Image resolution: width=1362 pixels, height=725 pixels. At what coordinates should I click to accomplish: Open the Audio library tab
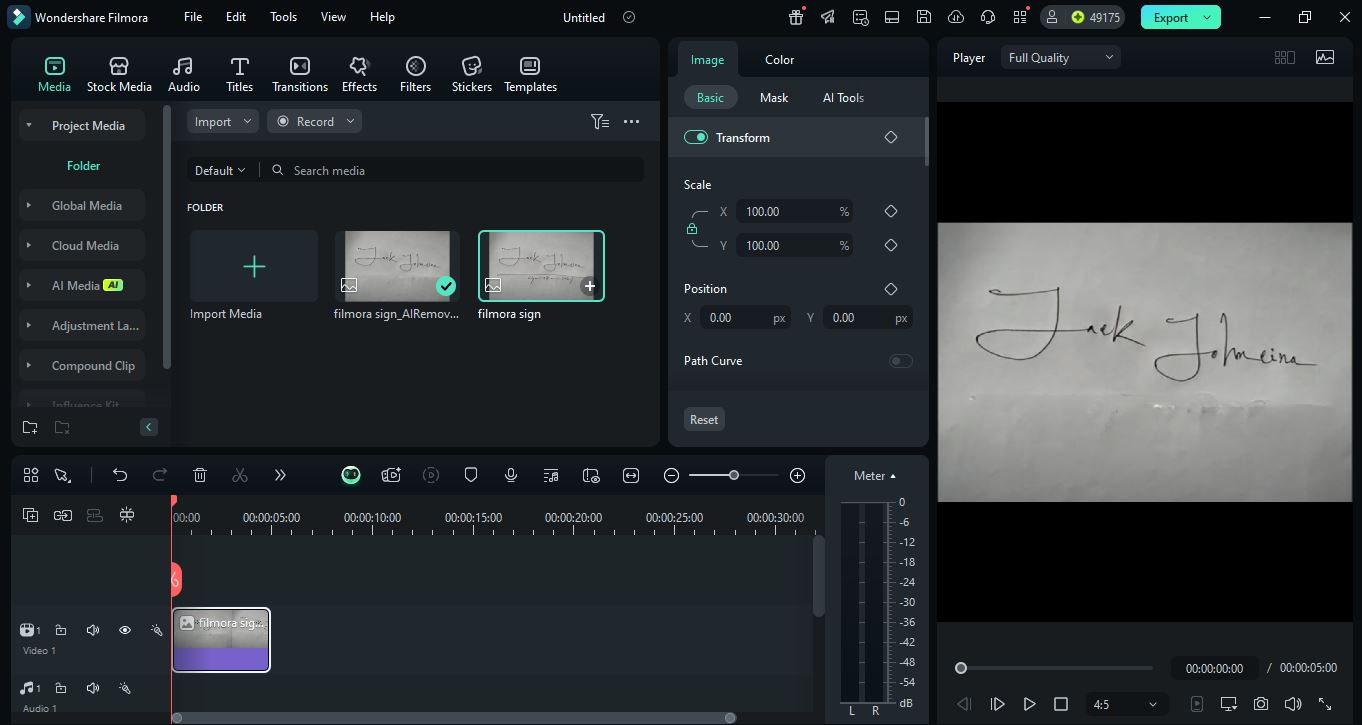183,74
